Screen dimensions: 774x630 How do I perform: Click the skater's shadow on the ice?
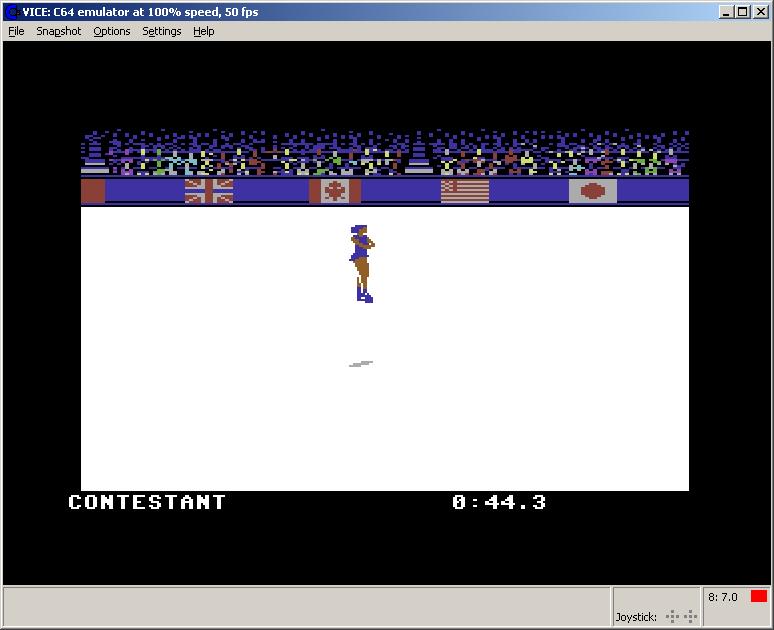(x=361, y=364)
